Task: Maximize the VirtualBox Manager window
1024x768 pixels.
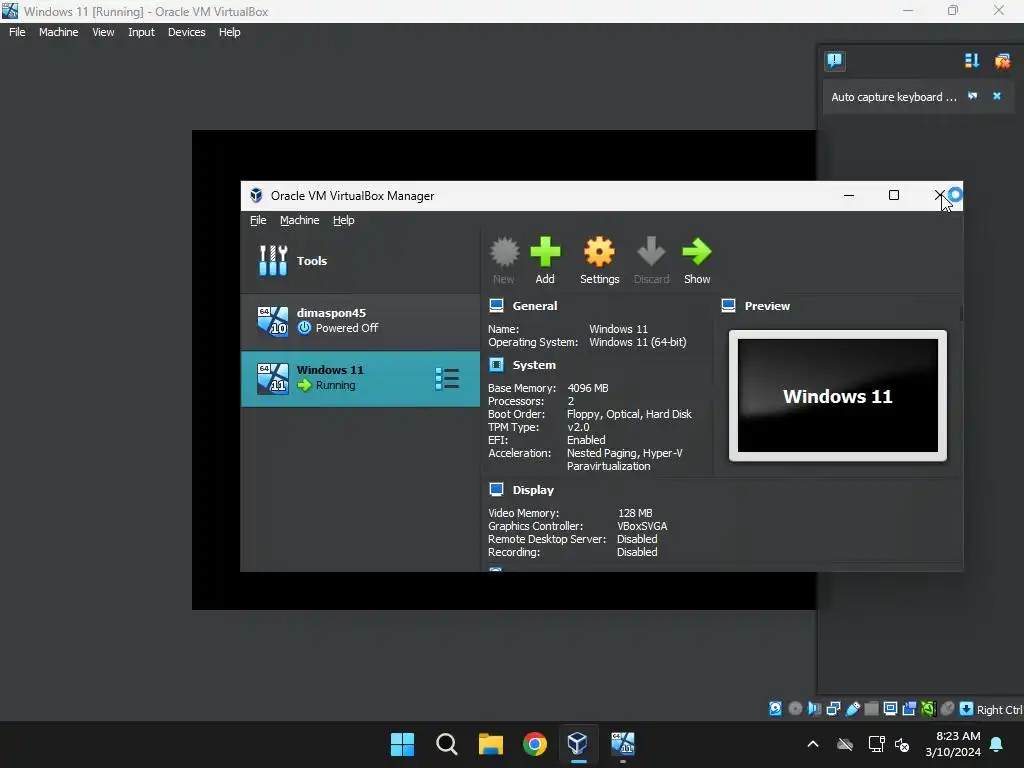Action: (x=894, y=195)
